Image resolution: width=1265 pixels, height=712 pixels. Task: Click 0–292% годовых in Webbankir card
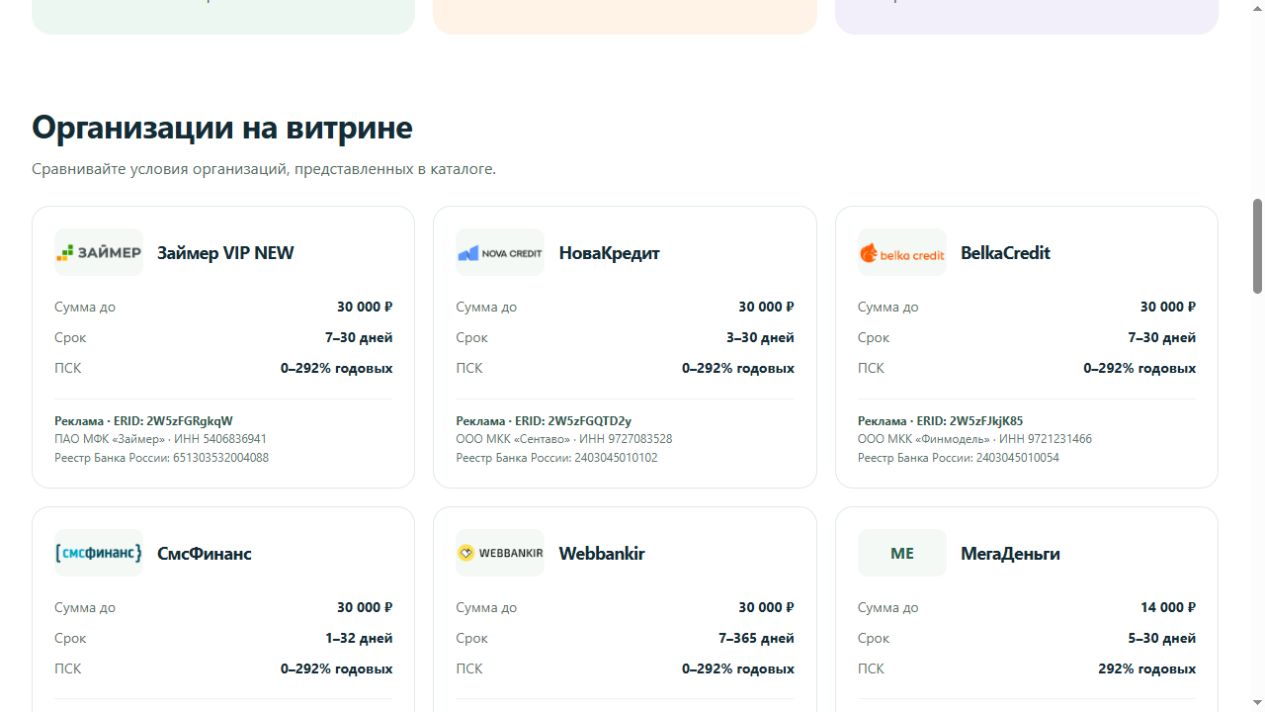[x=738, y=669]
